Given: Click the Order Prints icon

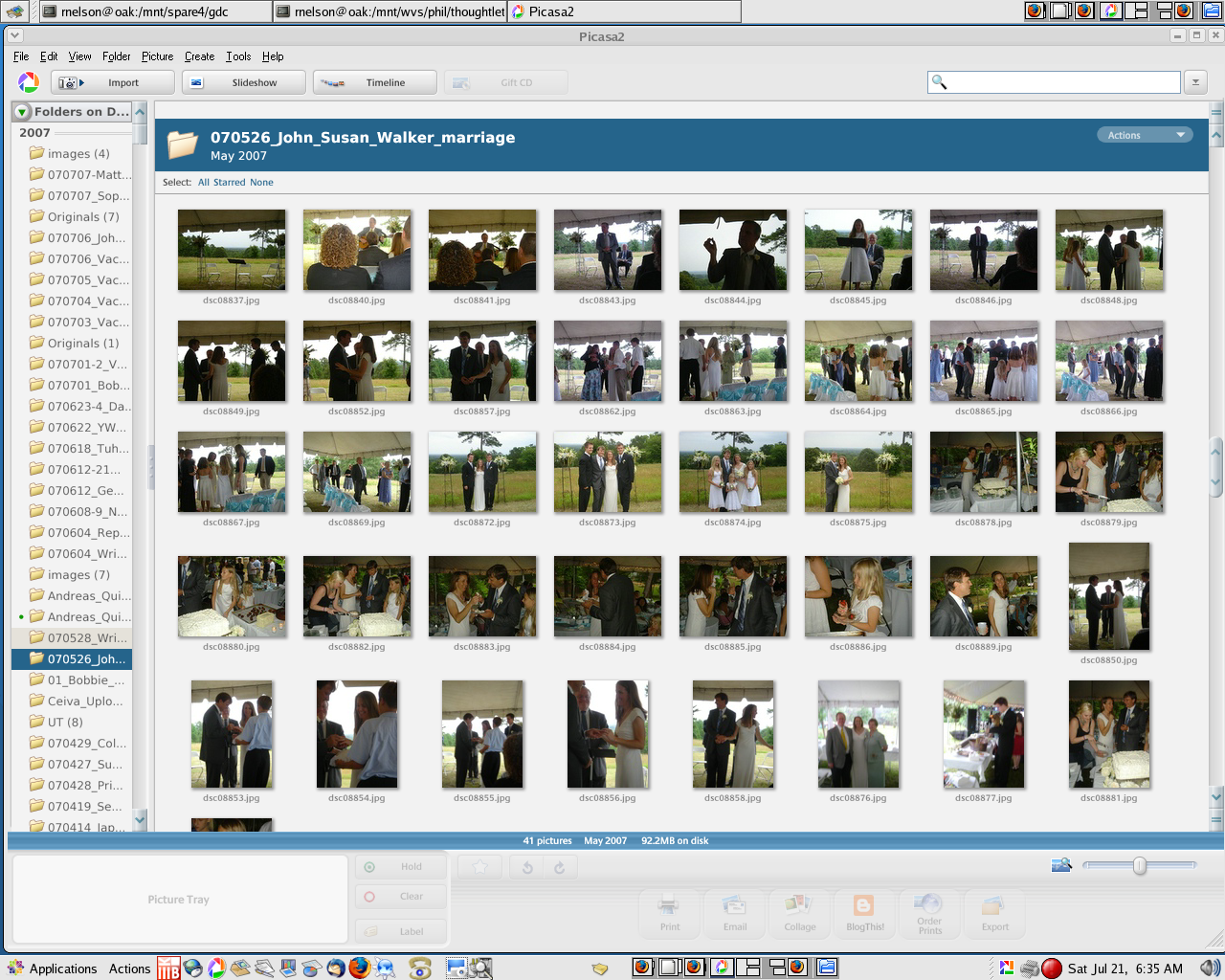Looking at the screenshot, I should click(x=929, y=913).
